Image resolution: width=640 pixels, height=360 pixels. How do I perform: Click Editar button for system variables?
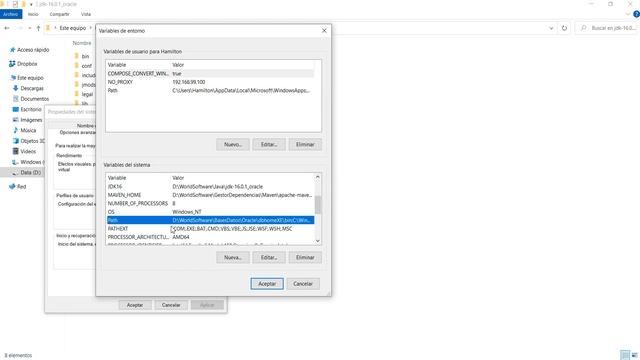coord(269,258)
